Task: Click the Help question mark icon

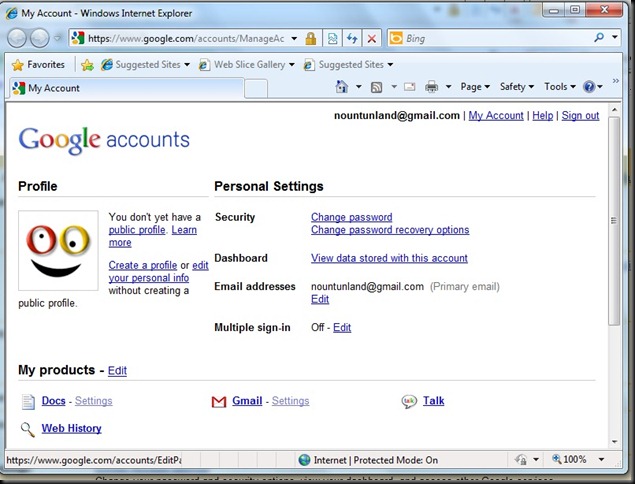Action: (x=589, y=88)
